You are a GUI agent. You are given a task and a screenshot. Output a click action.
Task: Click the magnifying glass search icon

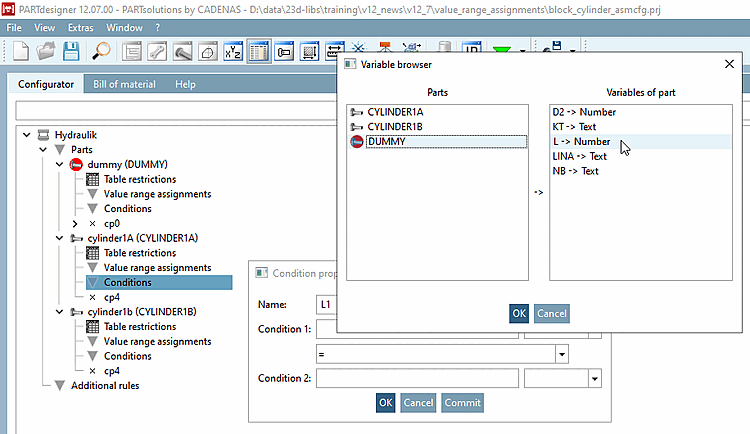coord(101,51)
